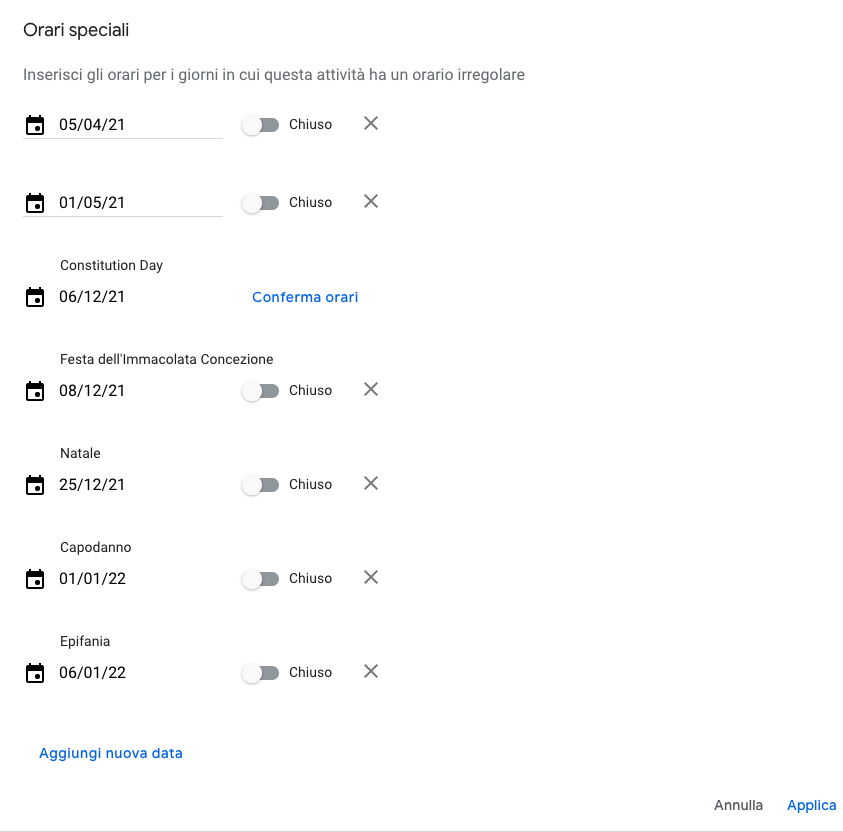Click the Annulla button
The height and width of the screenshot is (832, 843).
(738, 805)
